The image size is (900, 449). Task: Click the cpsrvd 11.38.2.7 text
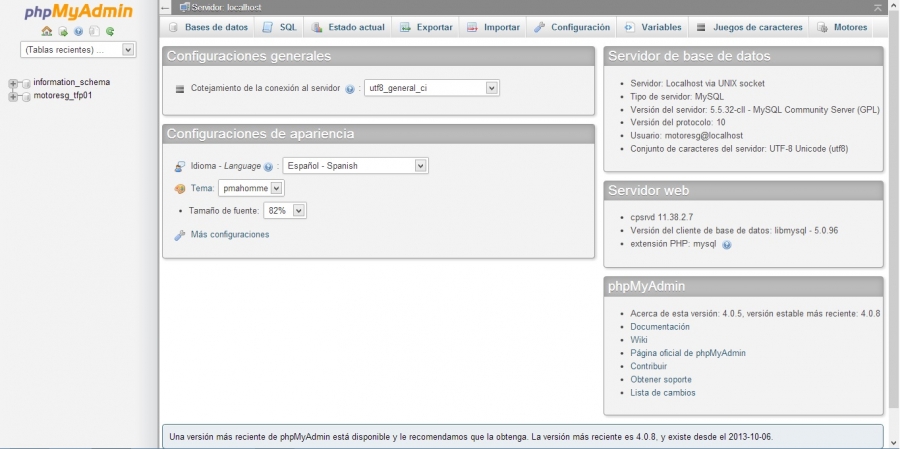pyautogui.click(x=661, y=217)
